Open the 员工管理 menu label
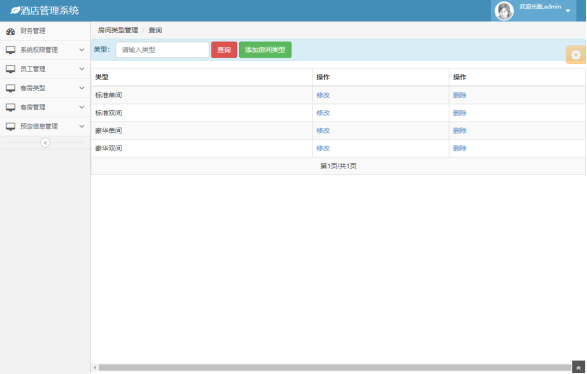587x374 pixels. pos(33,69)
